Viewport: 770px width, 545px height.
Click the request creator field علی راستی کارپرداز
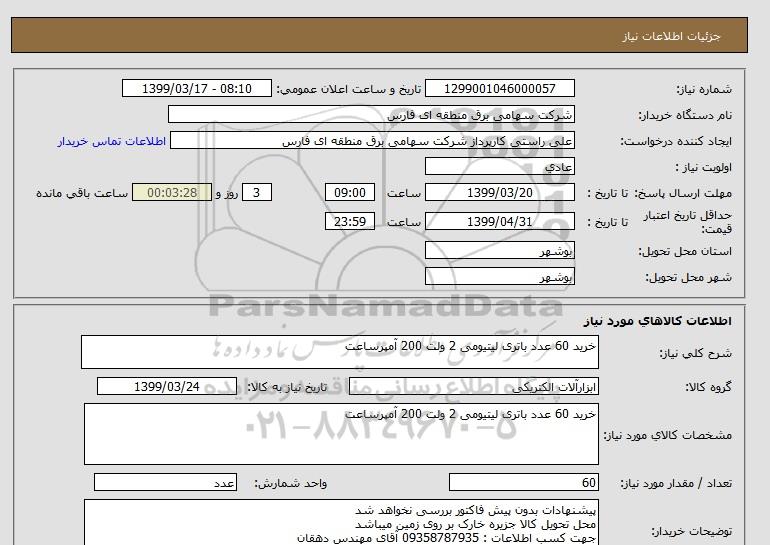tap(372, 140)
